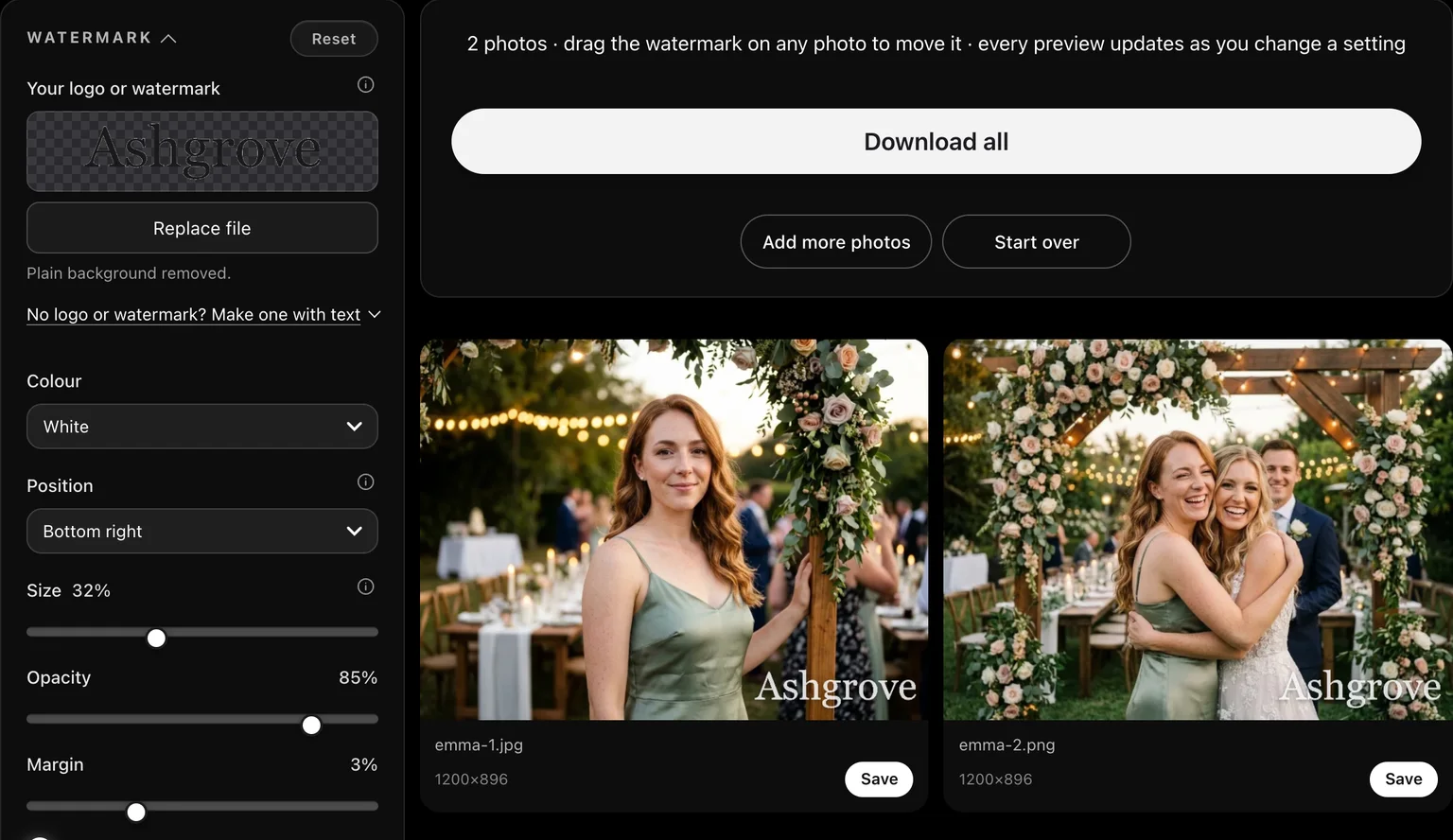
Task: Click Replace file button
Action: [202, 228]
